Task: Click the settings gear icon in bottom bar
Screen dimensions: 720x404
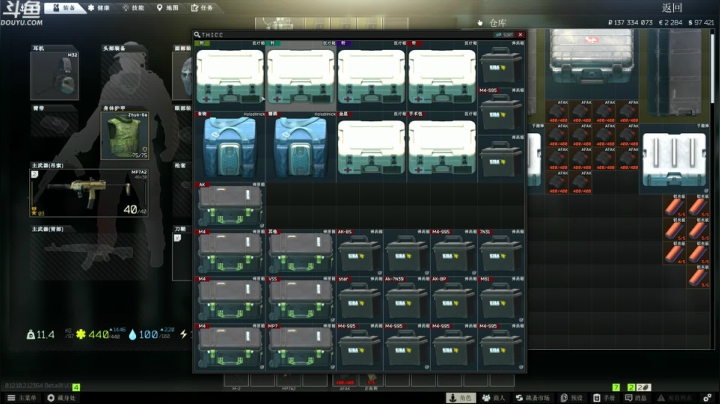Action: (x=708, y=398)
